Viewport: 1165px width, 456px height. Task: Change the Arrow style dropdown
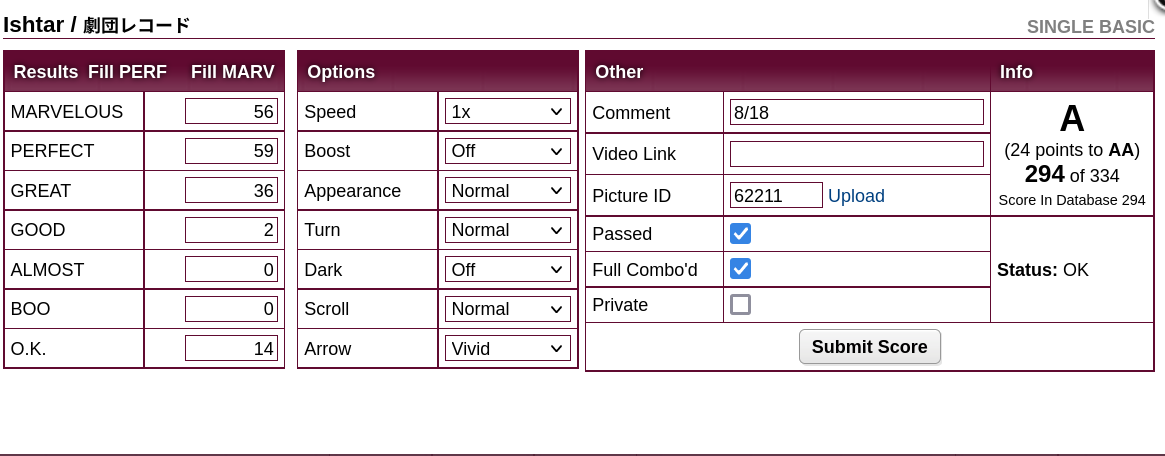(x=507, y=348)
